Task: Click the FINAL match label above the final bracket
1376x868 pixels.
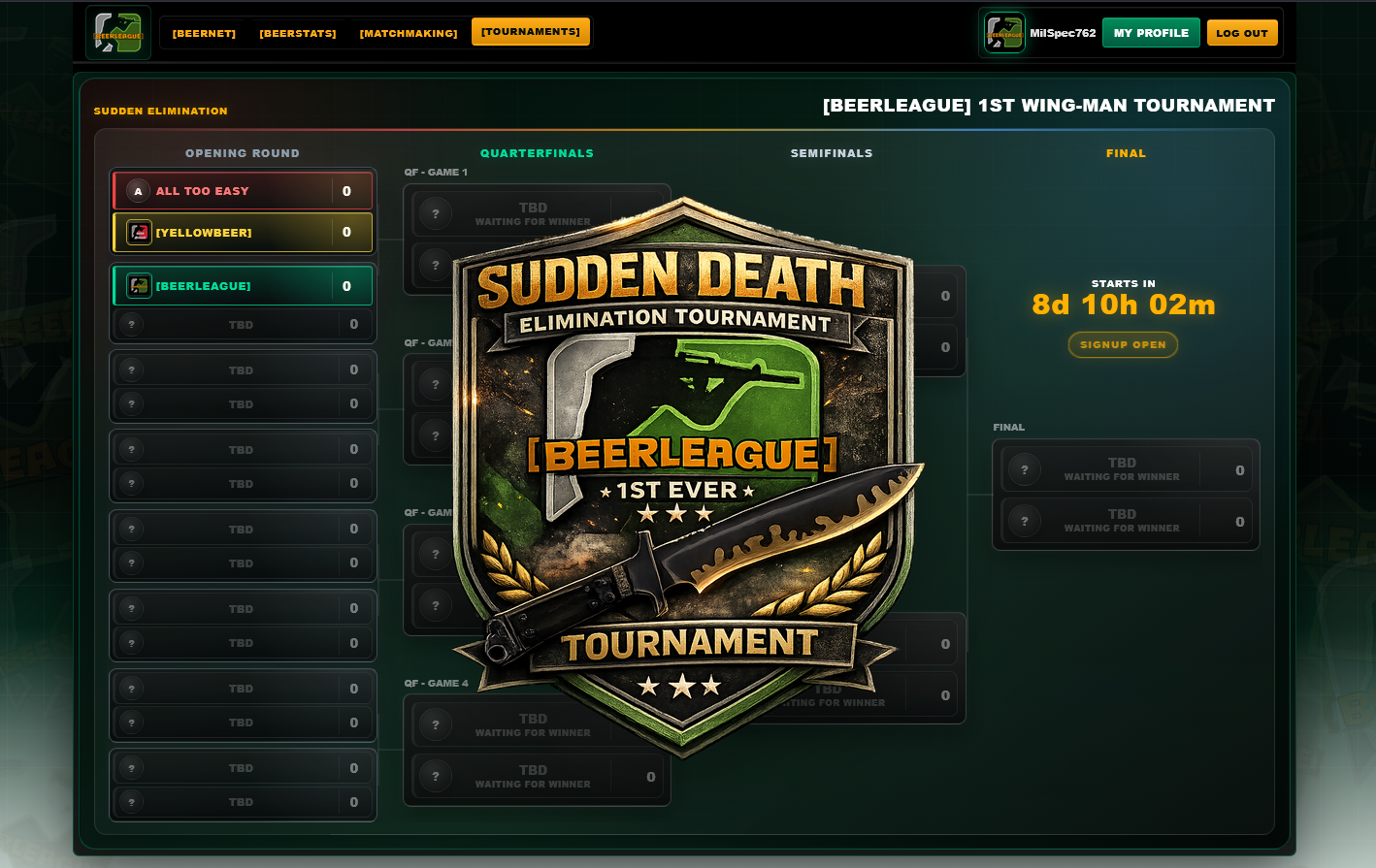Action: [x=1009, y=428]
